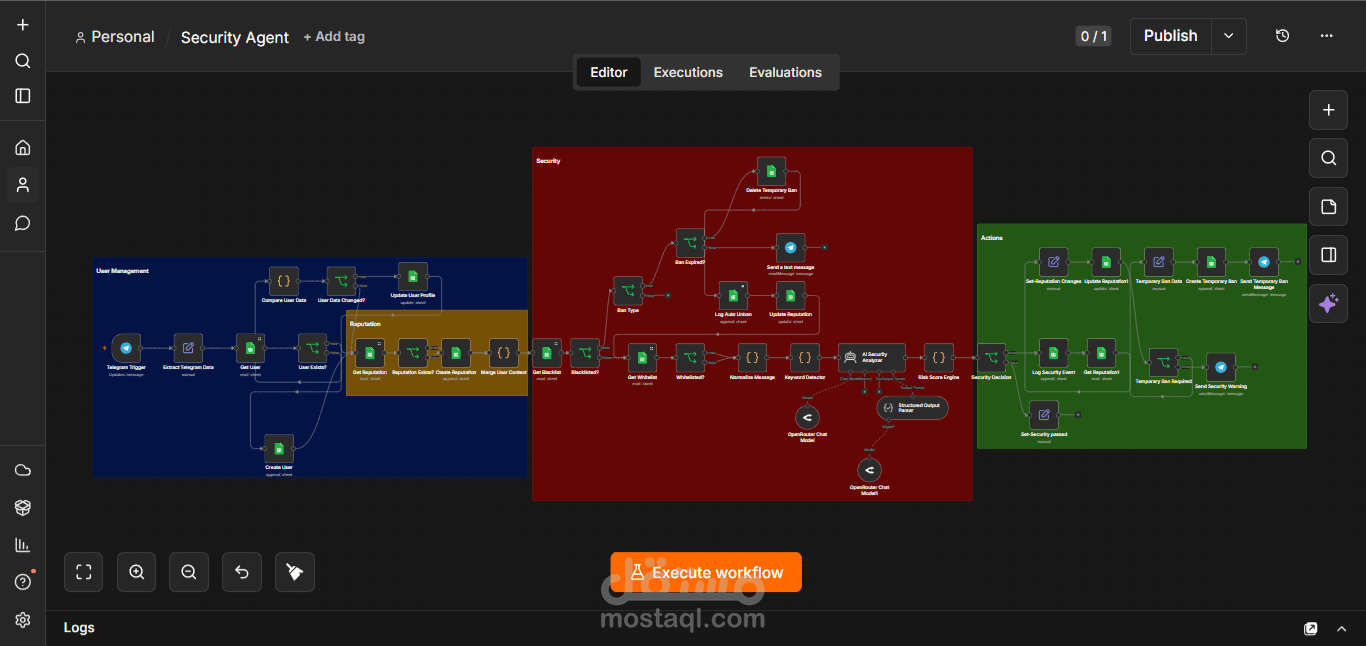Select the Compare User Data code node

coord(284,281)
